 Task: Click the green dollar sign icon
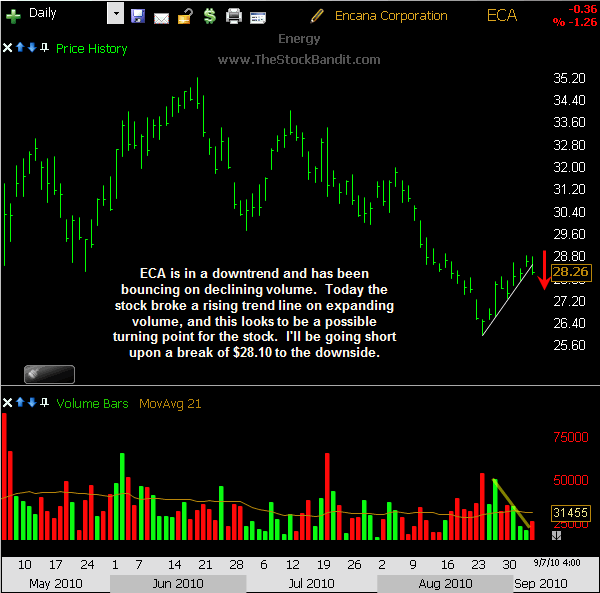click(x=209, y=16)
